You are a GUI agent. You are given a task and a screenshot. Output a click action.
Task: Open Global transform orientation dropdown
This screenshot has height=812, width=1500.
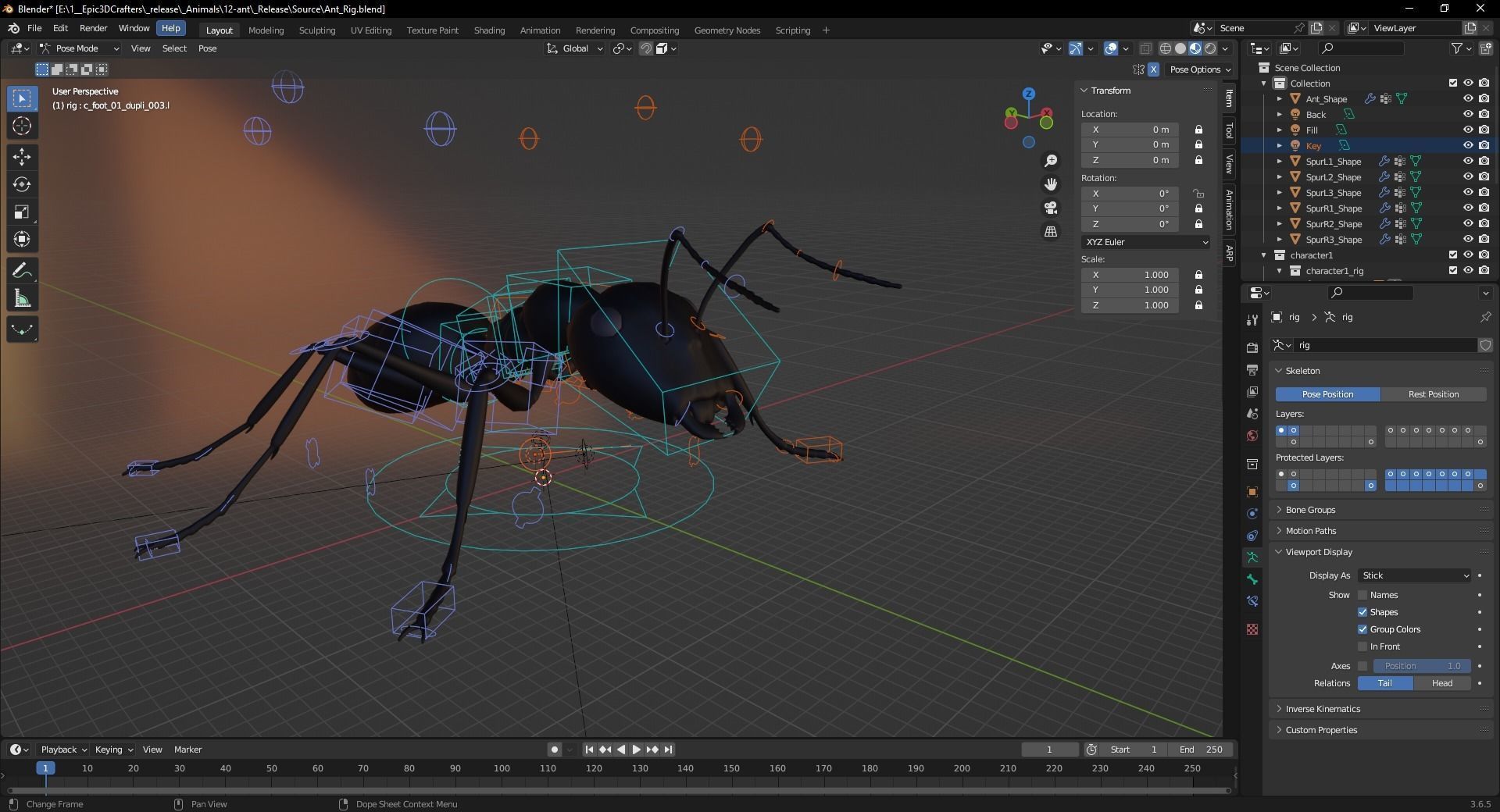click(x=574, y=48)
